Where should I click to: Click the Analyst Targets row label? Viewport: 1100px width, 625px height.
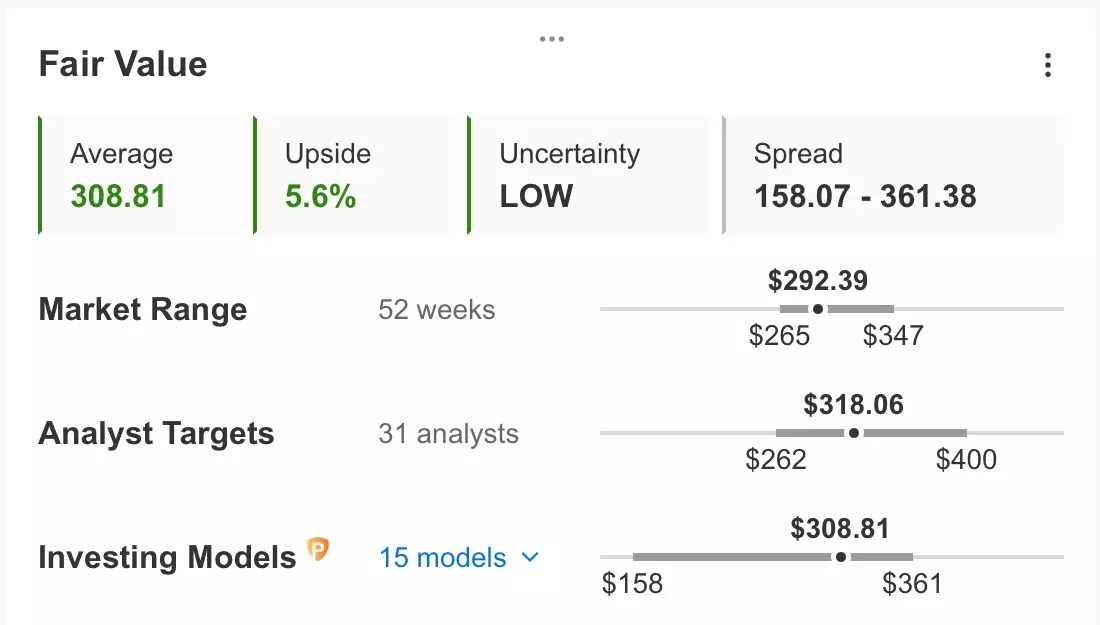[x=156, y=434]
